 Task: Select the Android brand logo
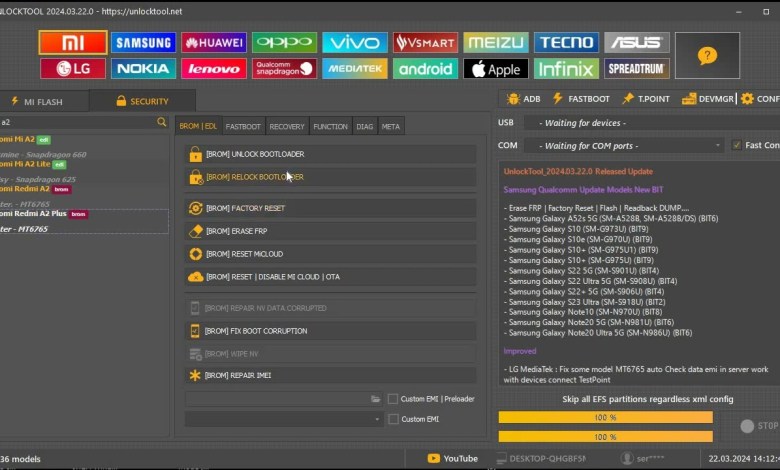click(425, 69)
